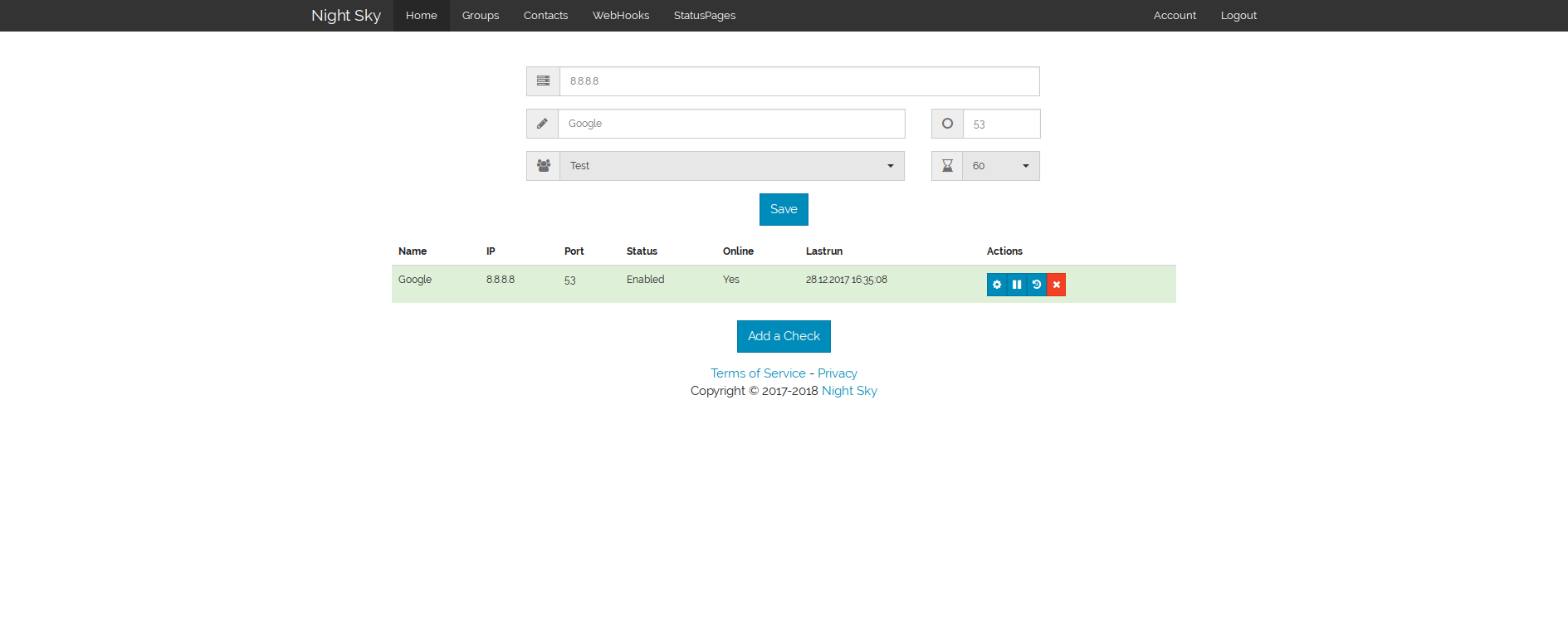Open the WebHooks page
Image resolution: width=1568 pixels, height=634 pixels.
[x=621, y=16]
